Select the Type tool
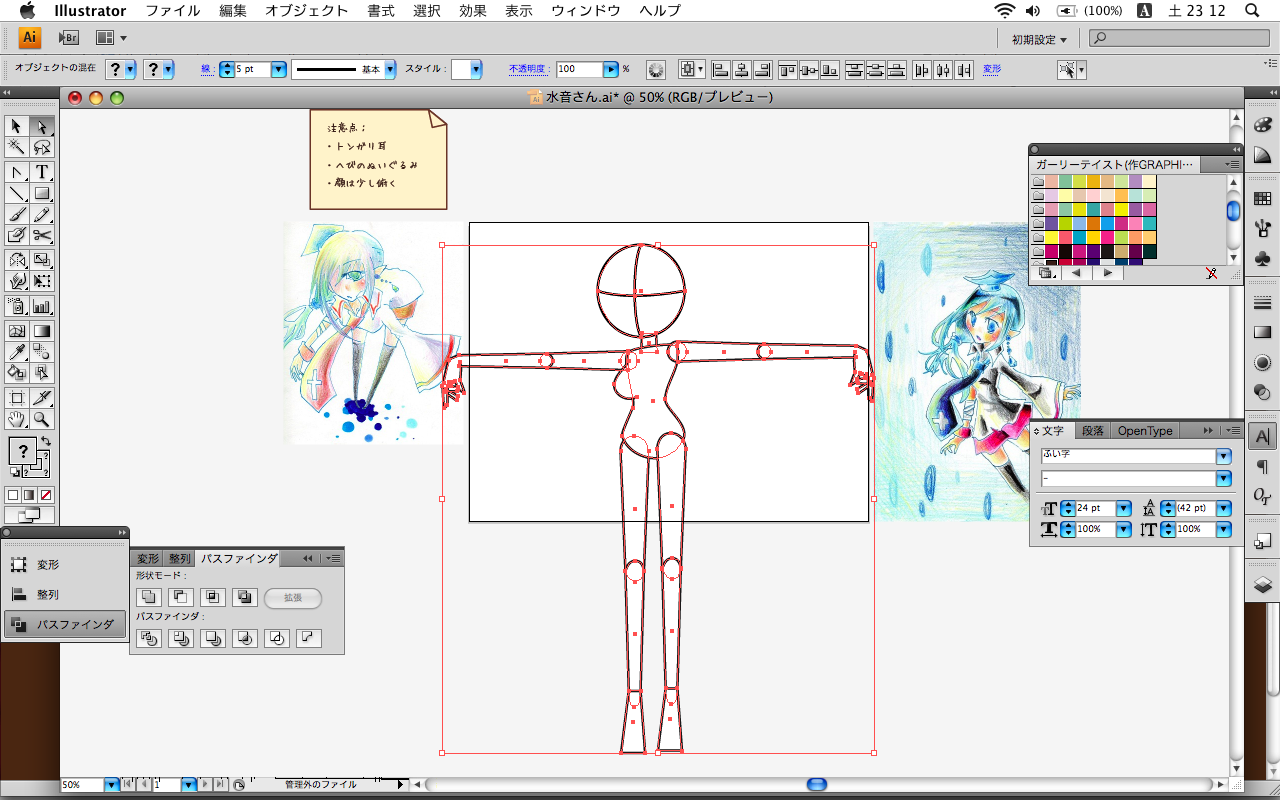The height and width of the screenshot is (800, 1280). click(x=42, y=172)
